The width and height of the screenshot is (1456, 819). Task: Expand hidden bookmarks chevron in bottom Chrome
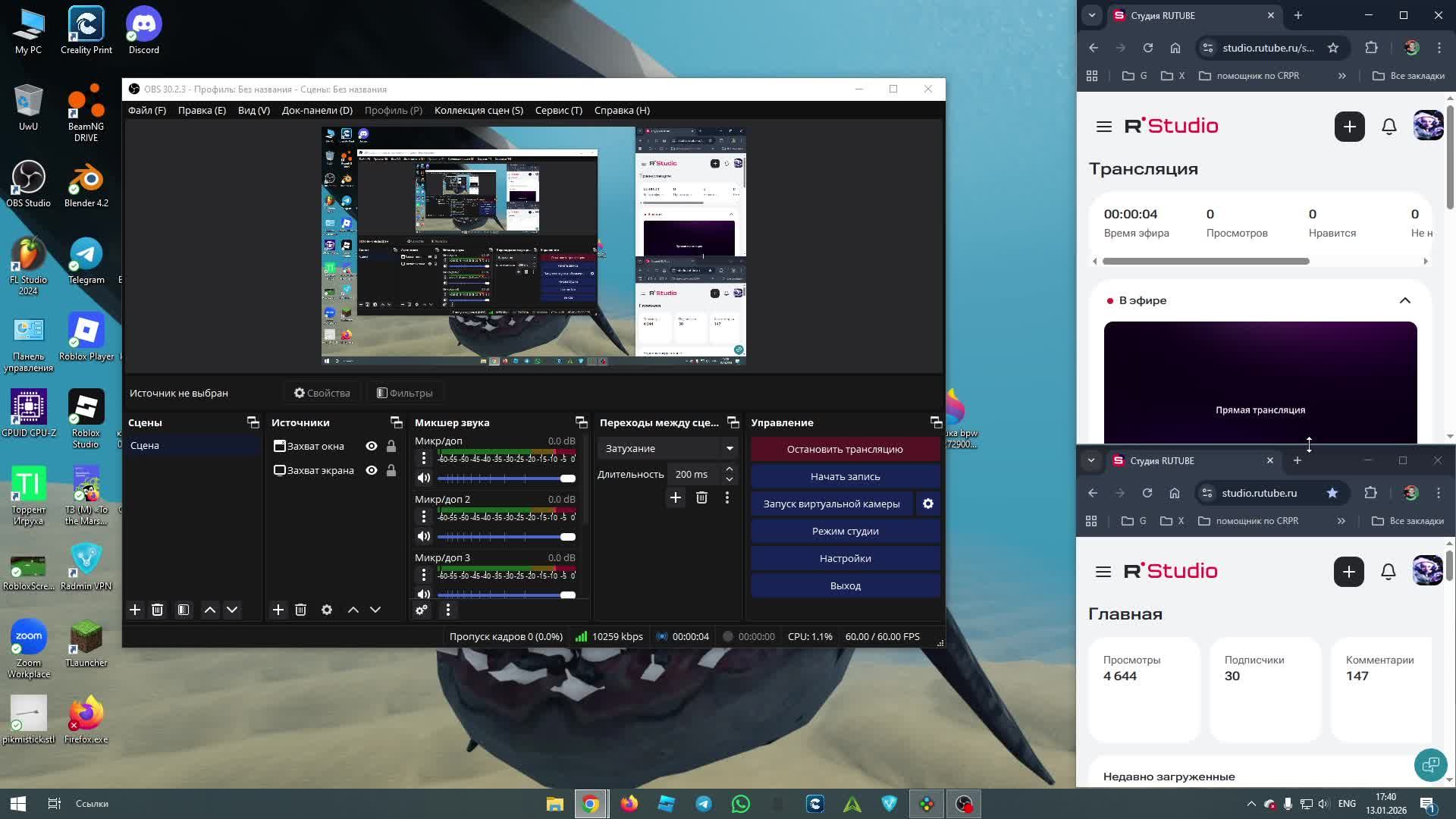pos(1341,521)
